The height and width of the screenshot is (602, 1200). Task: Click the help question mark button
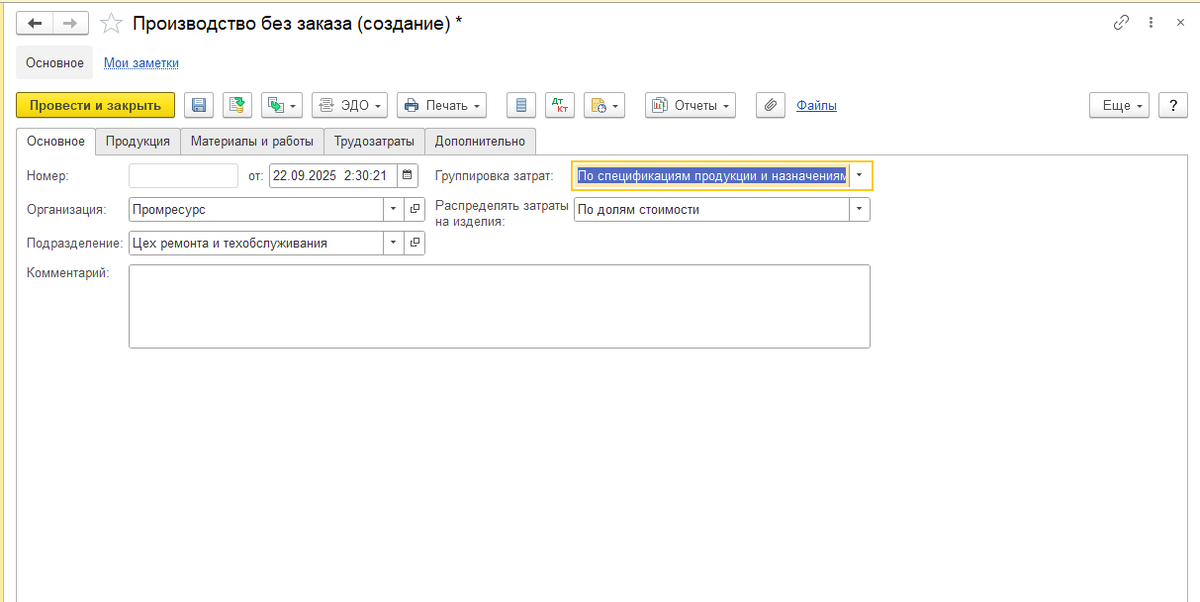(1173, 105)
